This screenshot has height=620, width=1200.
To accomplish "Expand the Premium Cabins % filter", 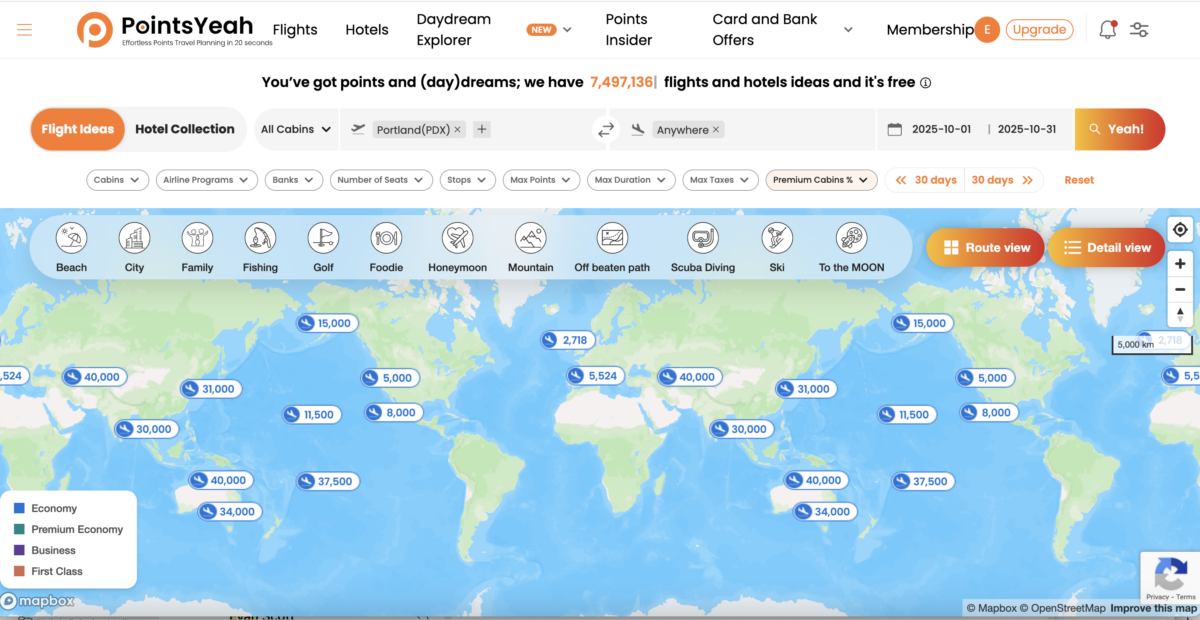I will pos(822,180).
